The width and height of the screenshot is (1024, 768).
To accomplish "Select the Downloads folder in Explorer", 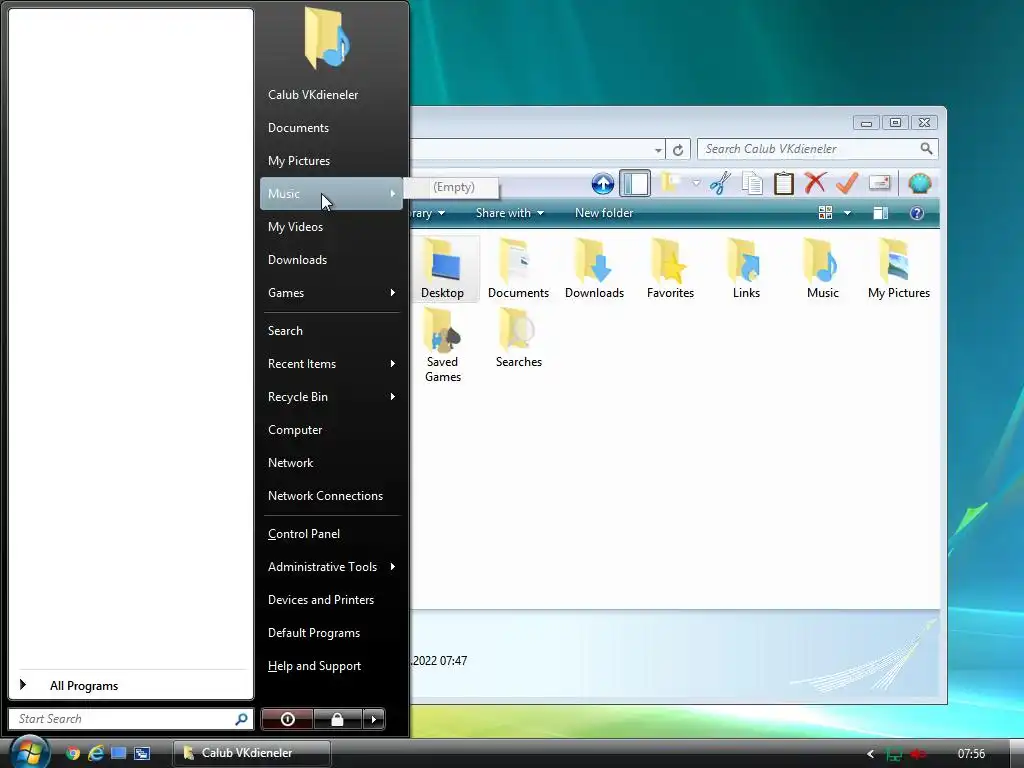I will tap(594, 269).
